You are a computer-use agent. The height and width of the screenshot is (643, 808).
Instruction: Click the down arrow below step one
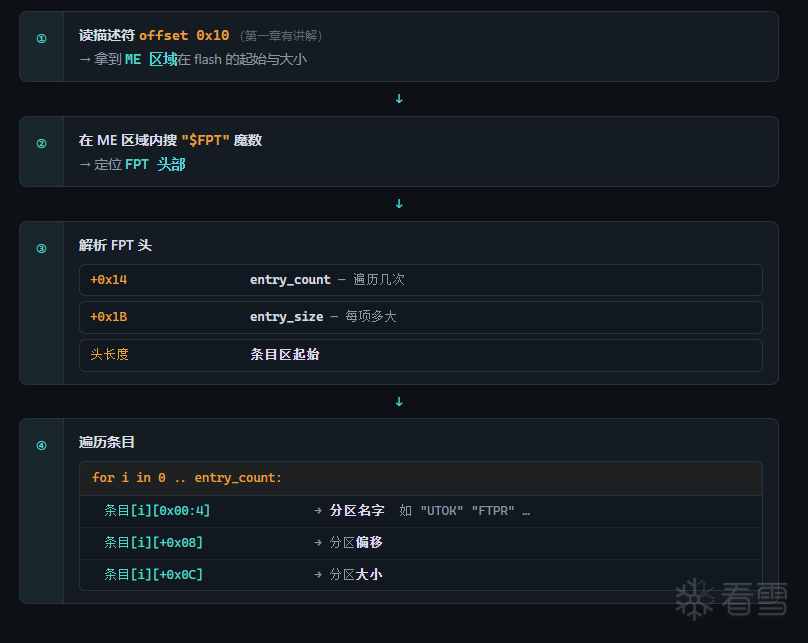[x=399, y=98]
